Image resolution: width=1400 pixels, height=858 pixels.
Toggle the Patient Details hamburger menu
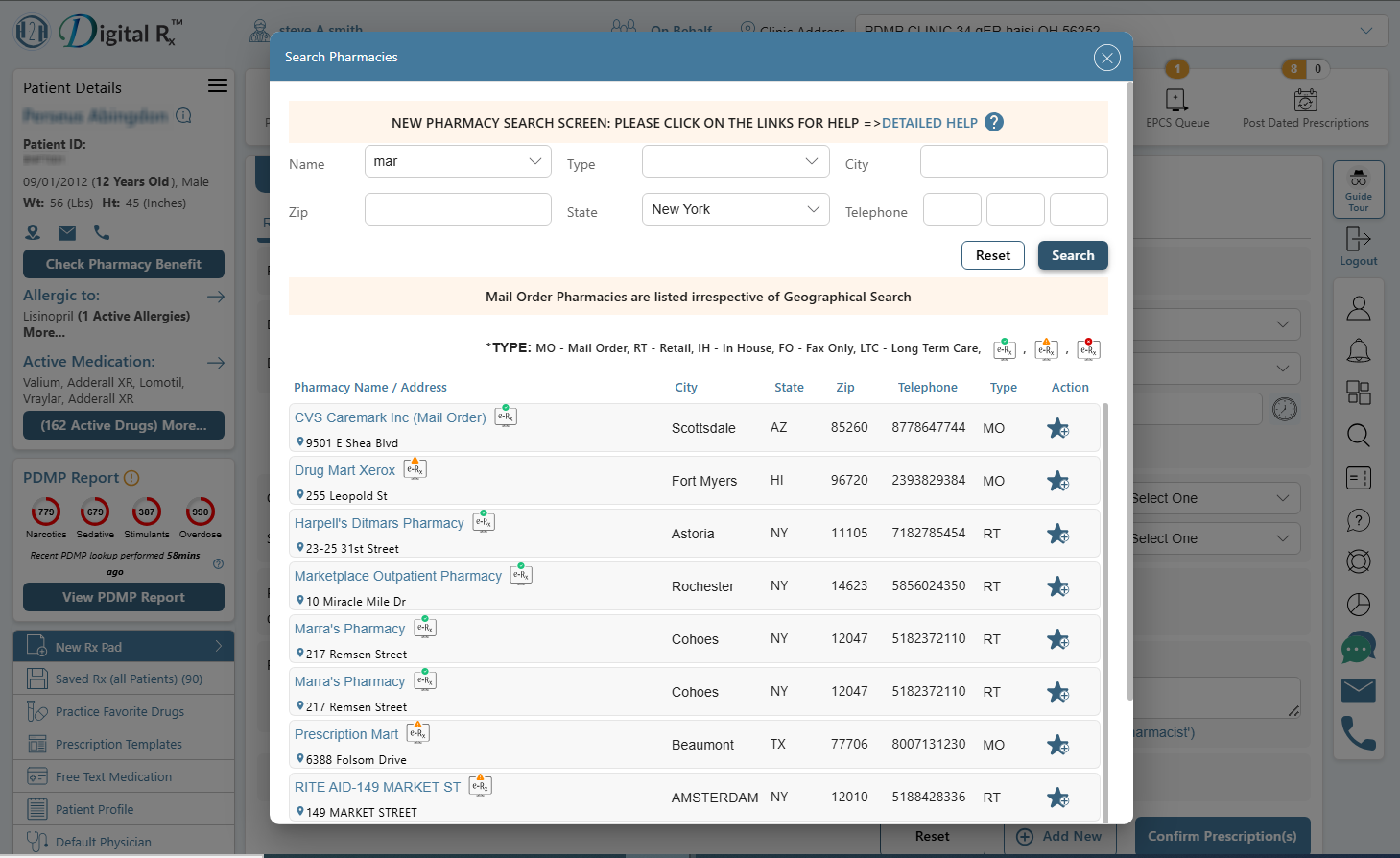coord(218,85)
